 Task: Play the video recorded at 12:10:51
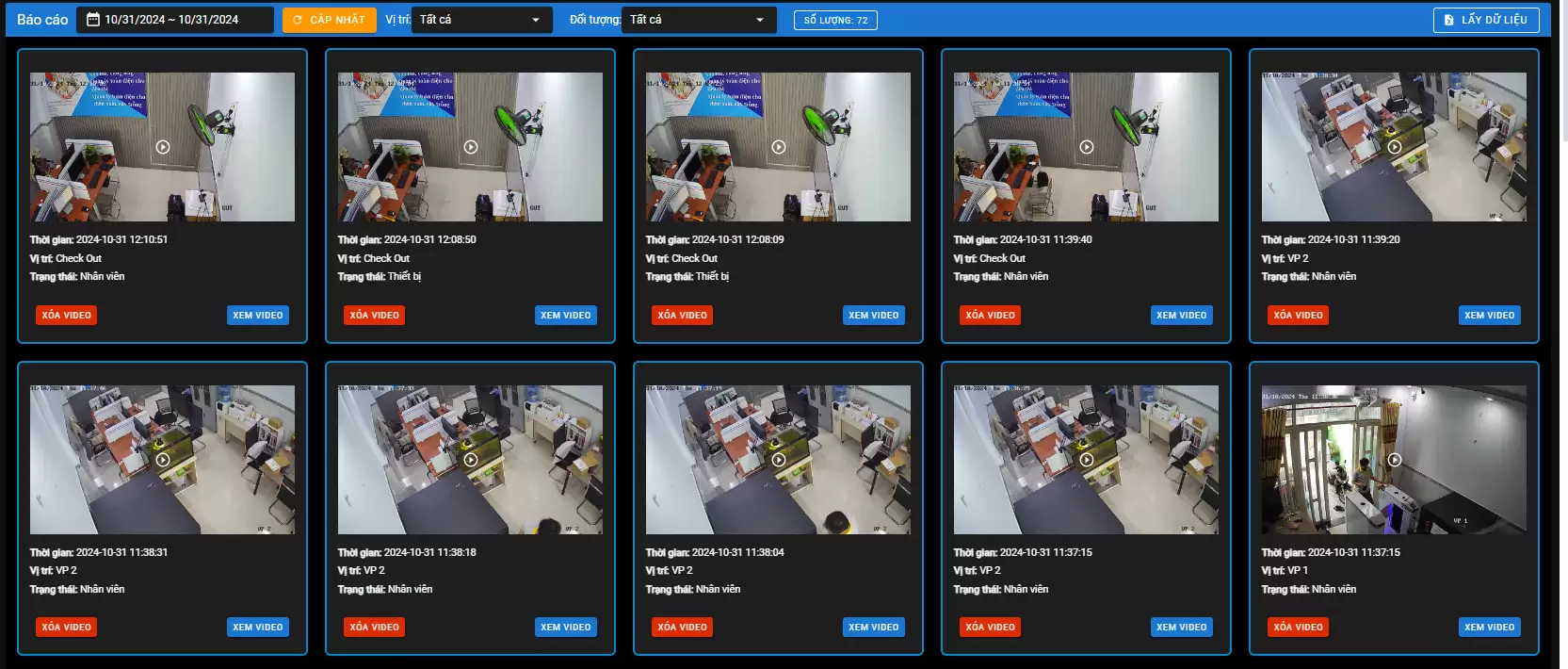pos(163,147)
